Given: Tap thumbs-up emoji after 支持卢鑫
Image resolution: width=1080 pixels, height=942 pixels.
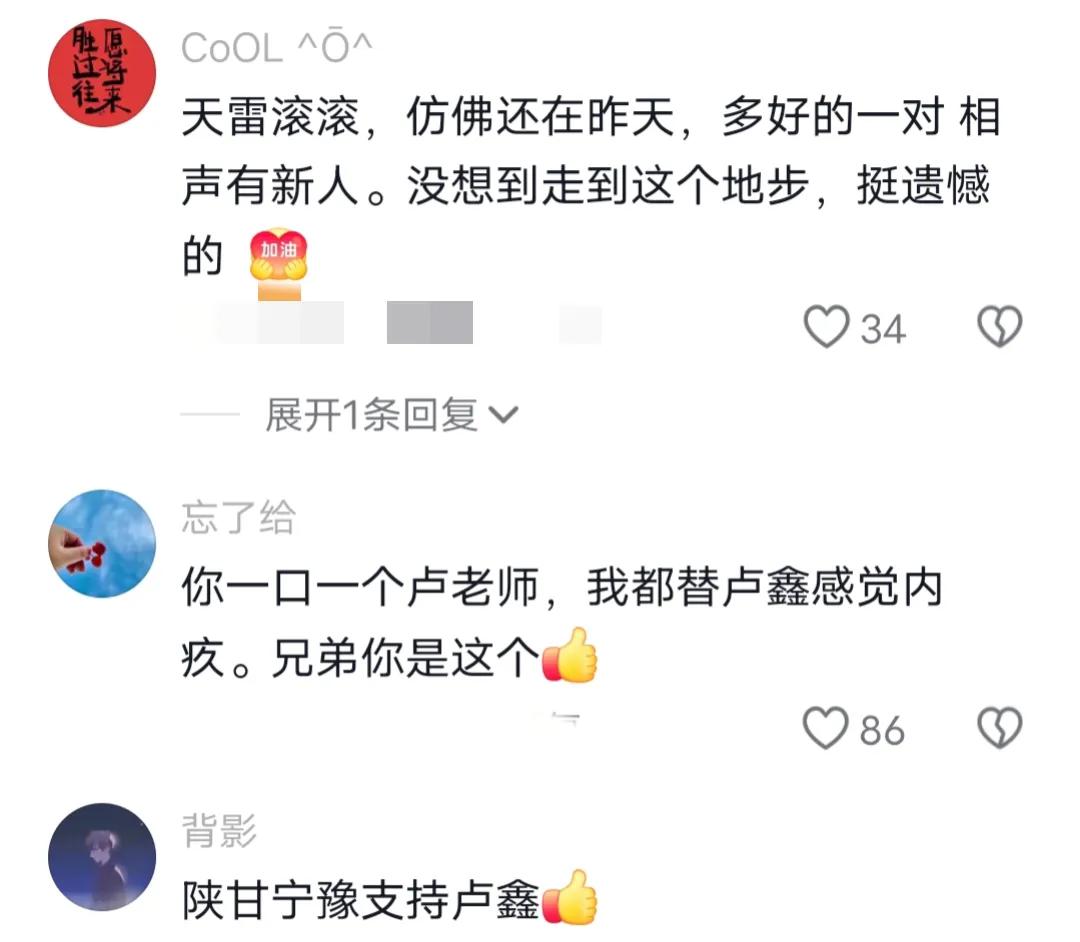Looking at the screenshot, I should tap(570, 897).
